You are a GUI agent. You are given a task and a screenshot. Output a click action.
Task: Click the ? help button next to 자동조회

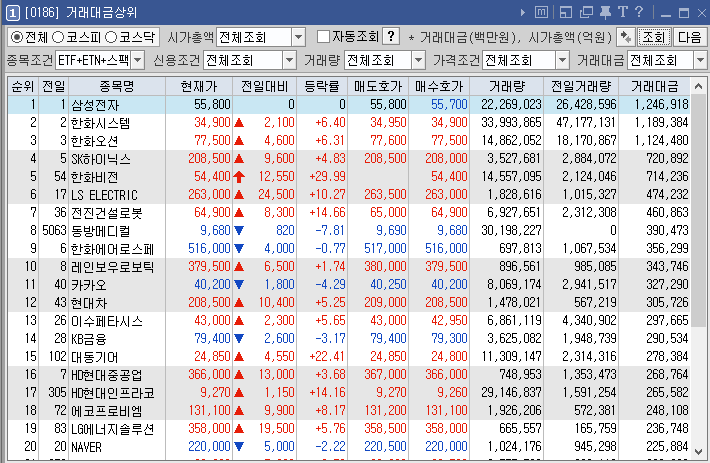pos(391,37)
